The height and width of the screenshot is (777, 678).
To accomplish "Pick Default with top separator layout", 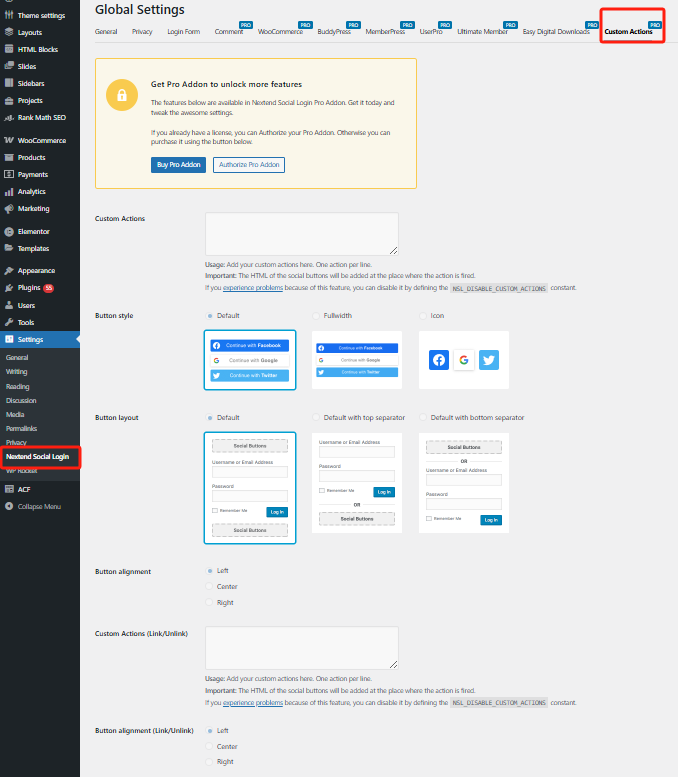I will click(x=316, y=418).
